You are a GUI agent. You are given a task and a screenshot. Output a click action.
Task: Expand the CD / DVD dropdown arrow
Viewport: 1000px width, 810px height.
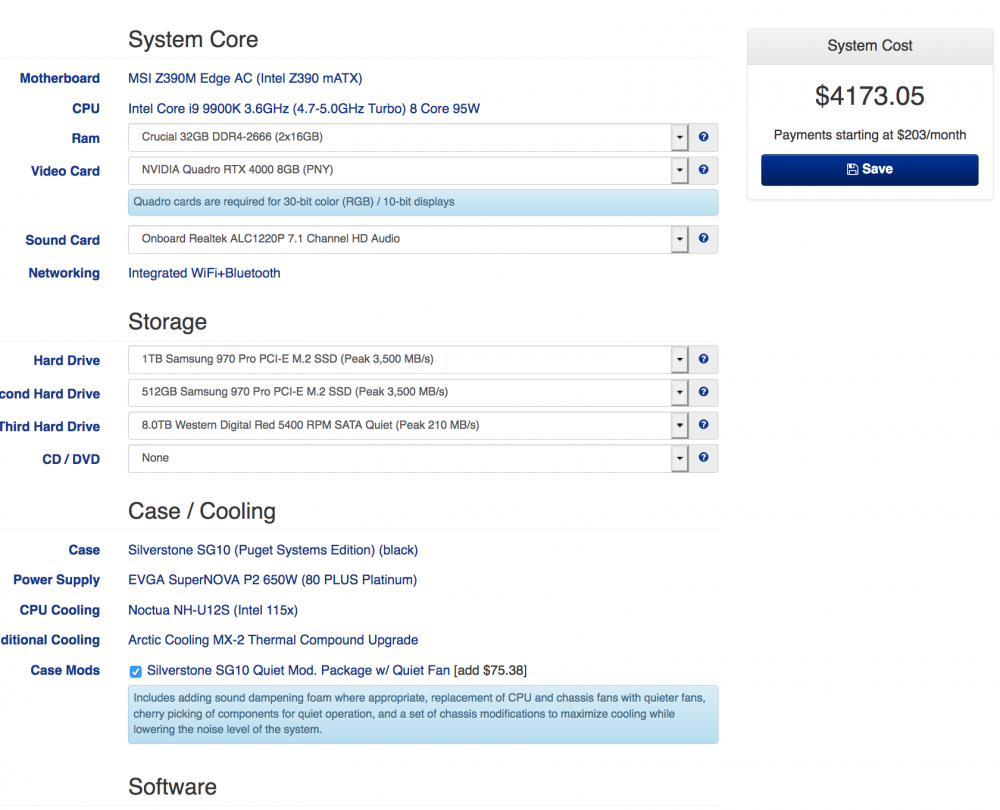(x=680, y=458)
